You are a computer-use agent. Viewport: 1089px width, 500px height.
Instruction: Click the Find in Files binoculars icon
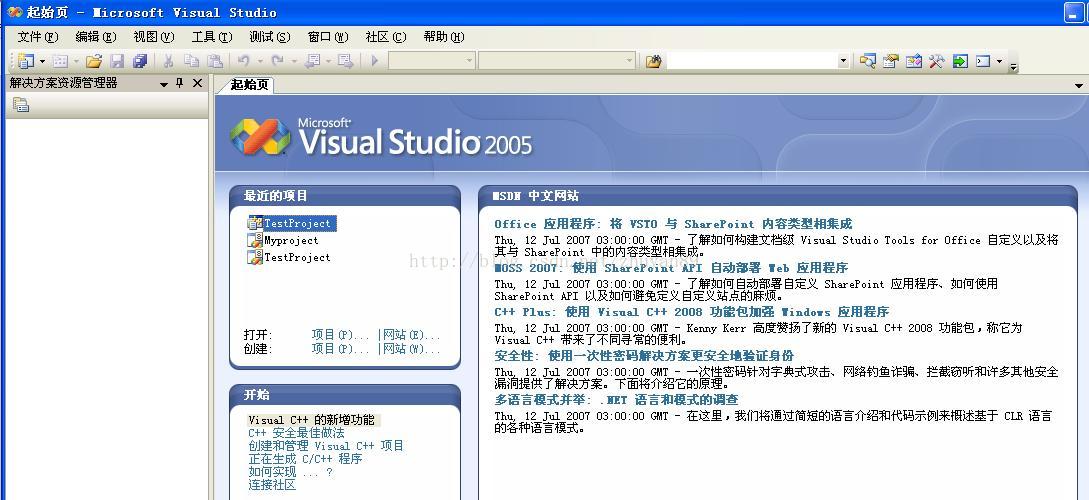[x=653, y=61]
